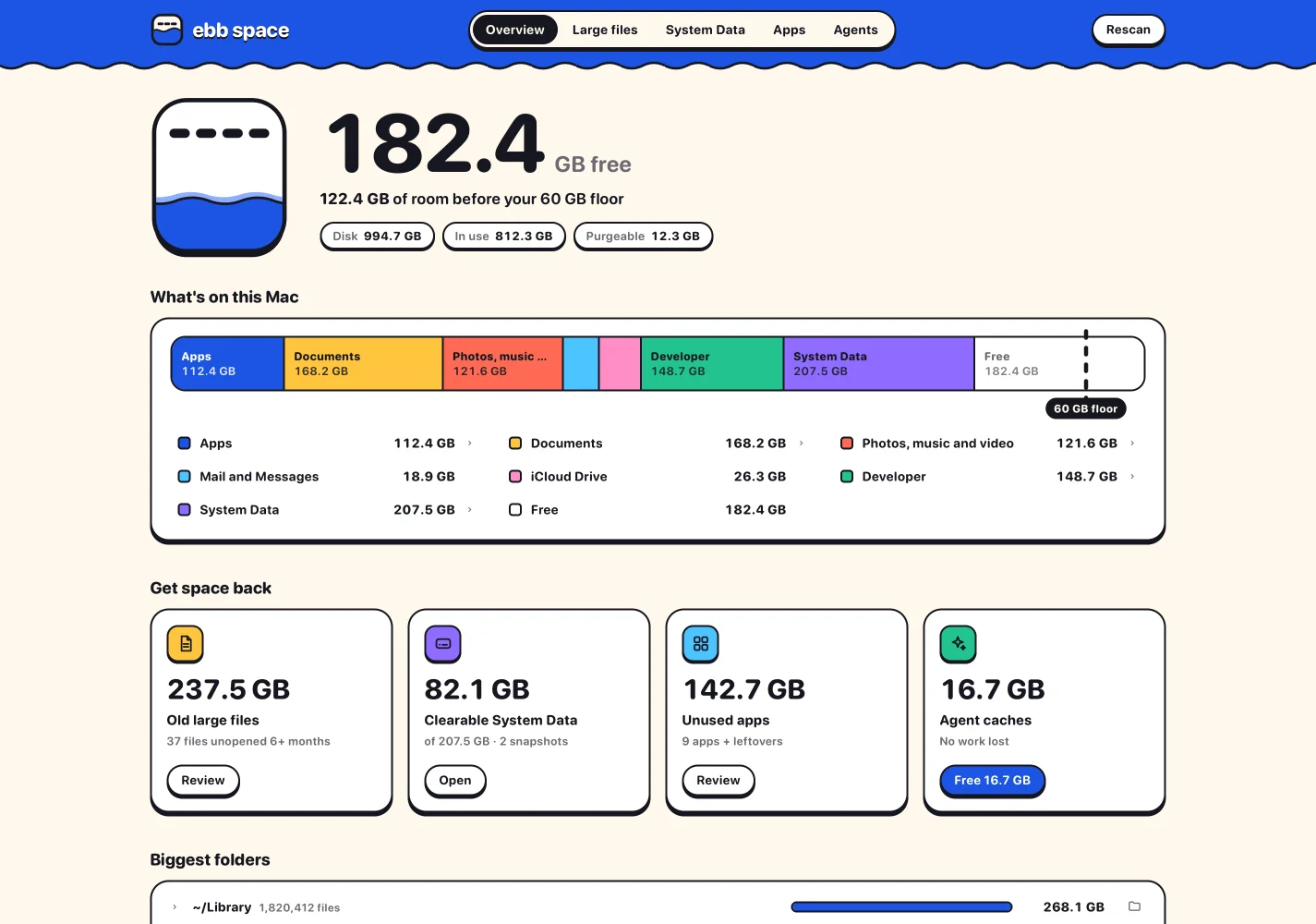Click the ebb space logo icon
The width and height of the screenshot is (1316, 924).
[x=167, y=30]
